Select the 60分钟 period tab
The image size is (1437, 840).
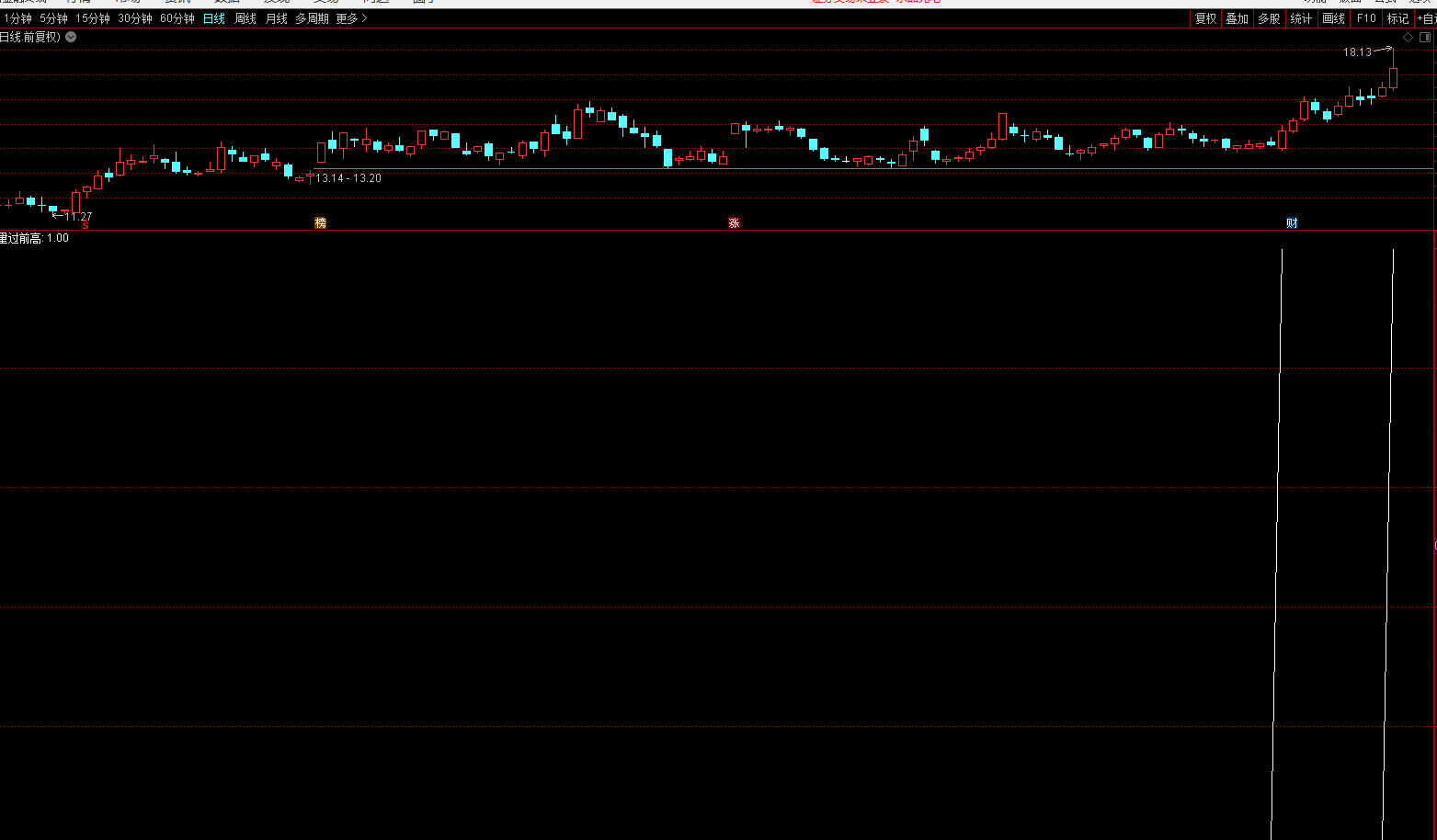coord(177,18)
